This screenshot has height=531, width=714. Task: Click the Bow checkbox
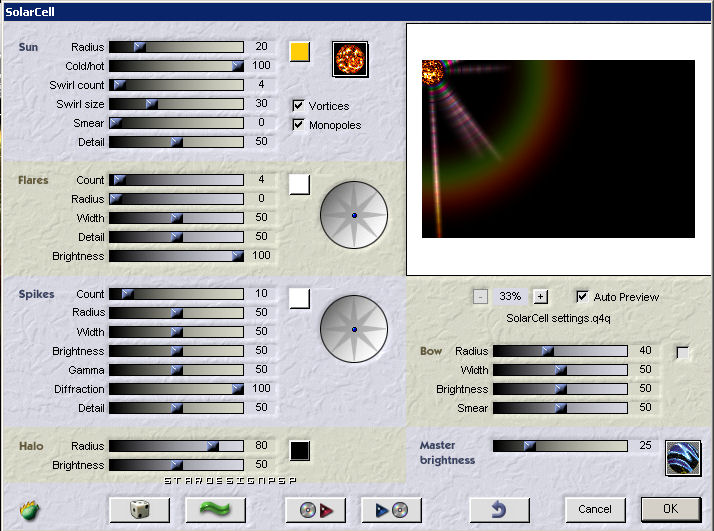683,352
